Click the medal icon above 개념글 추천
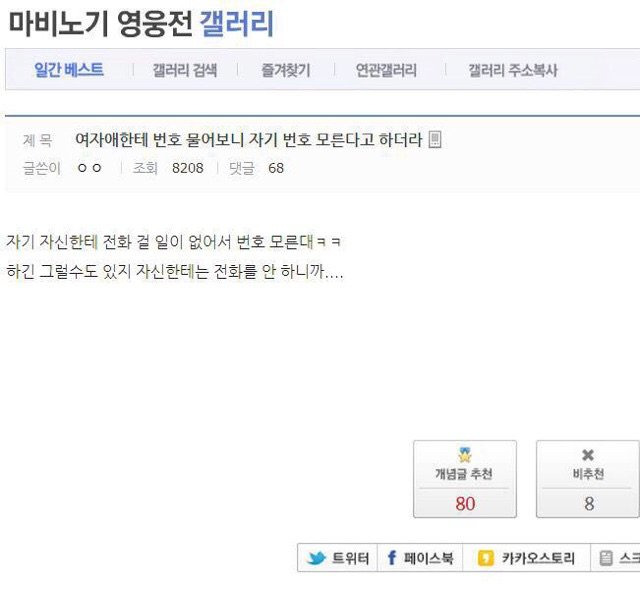 click(x=464, y=455)
